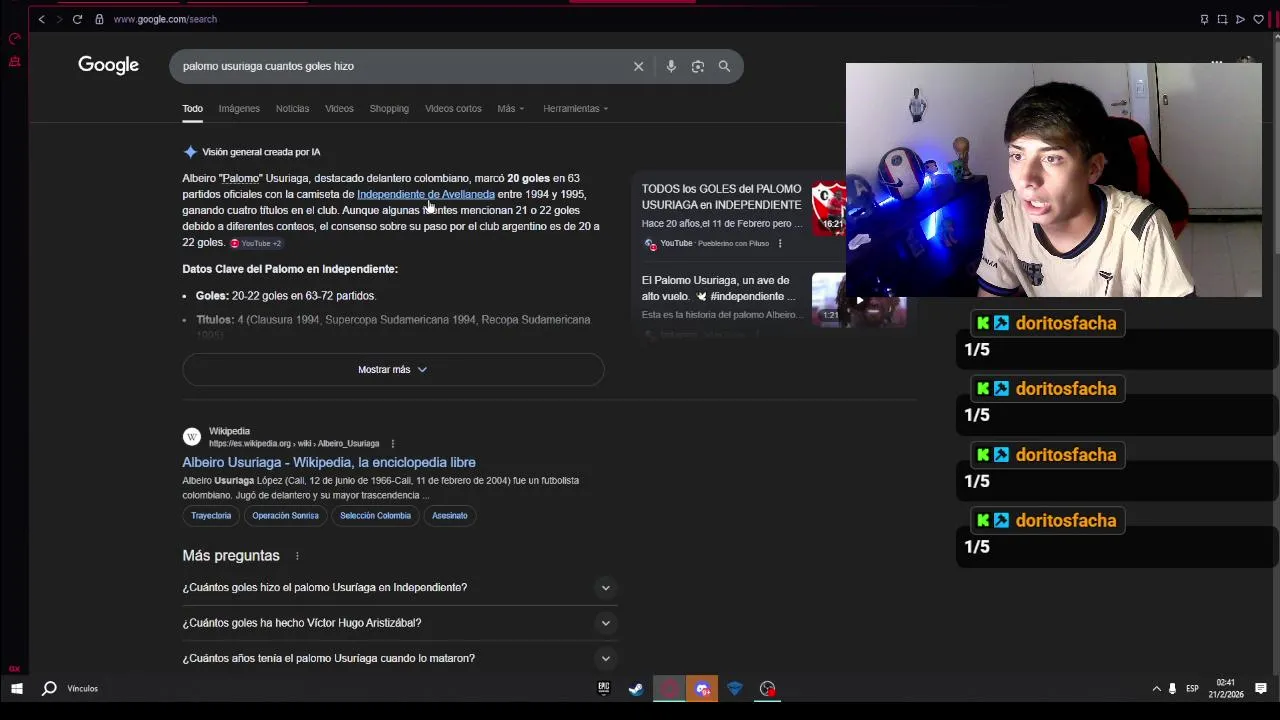Switch to the Videos tab
The height and width of the screenshot is (720, 1280).
coord(339,108)
